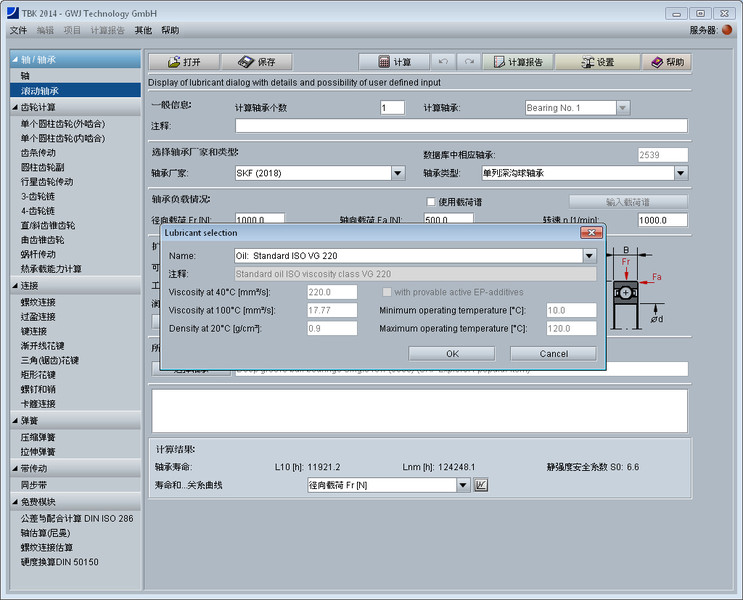Enable the 使用载荷谱 checkbox
Image resolution: width=743 pixels, height=600 pixels.
pos(432,201)
